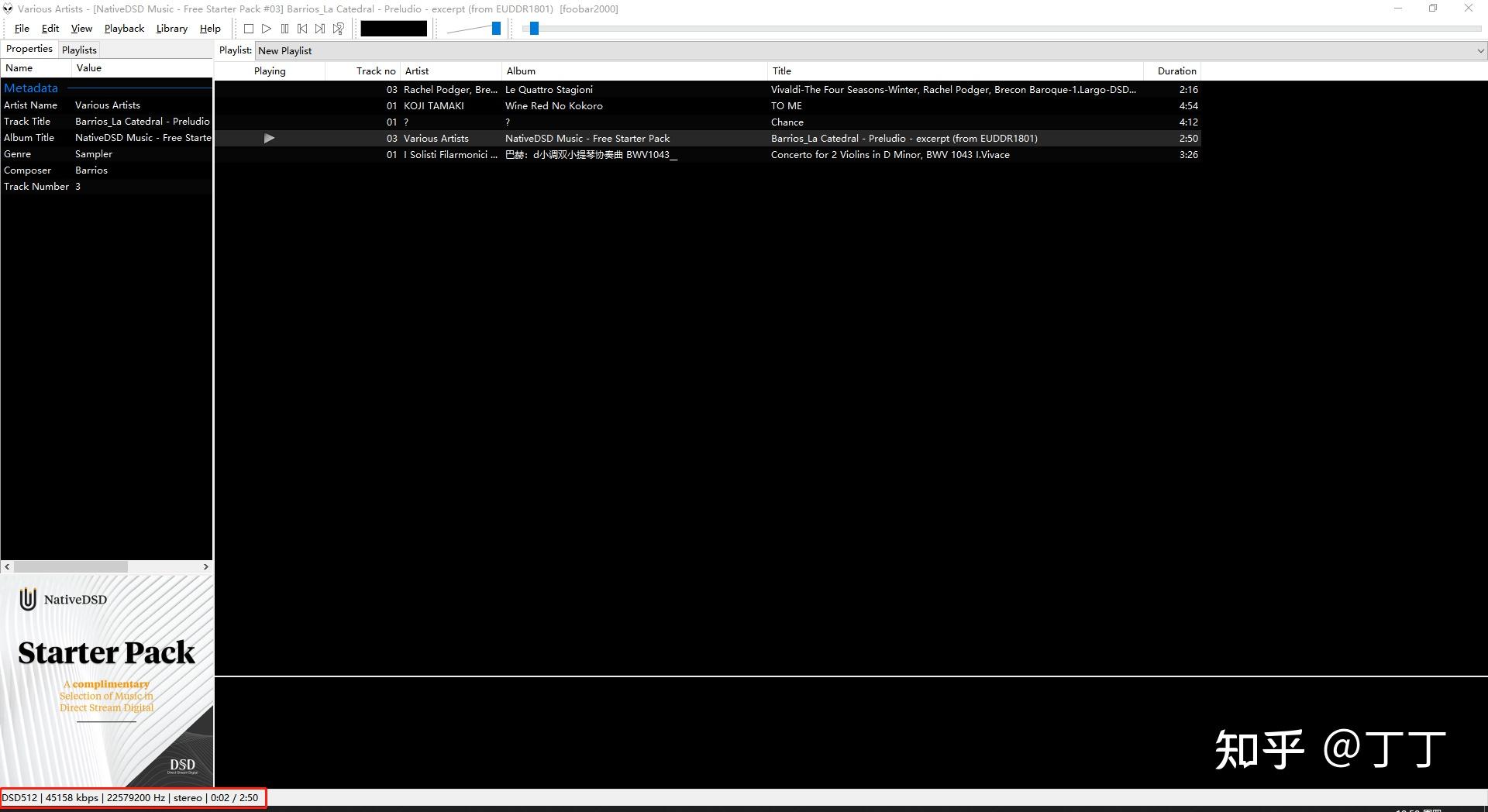1488x812 pixels.
Task: Skip to the previous track
Action: (x=302, y=29)
